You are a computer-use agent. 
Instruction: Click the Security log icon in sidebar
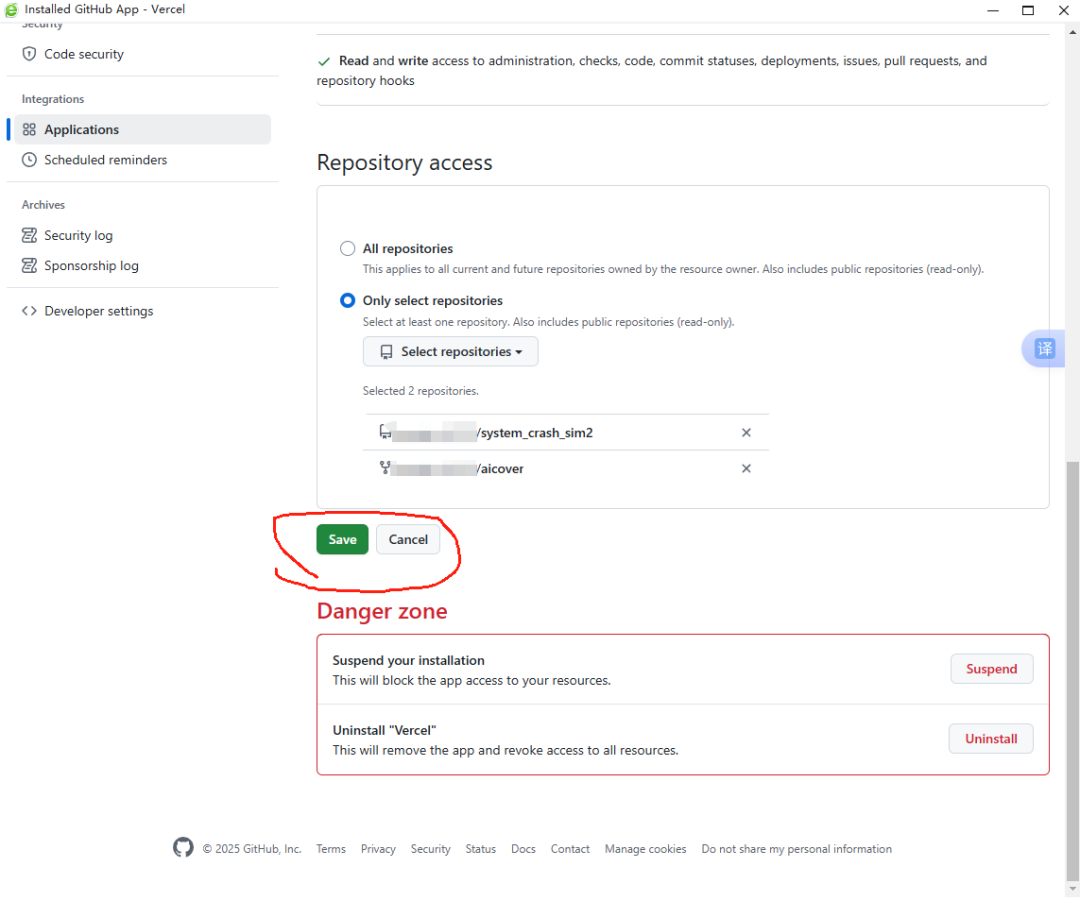[x=29, y=236]
